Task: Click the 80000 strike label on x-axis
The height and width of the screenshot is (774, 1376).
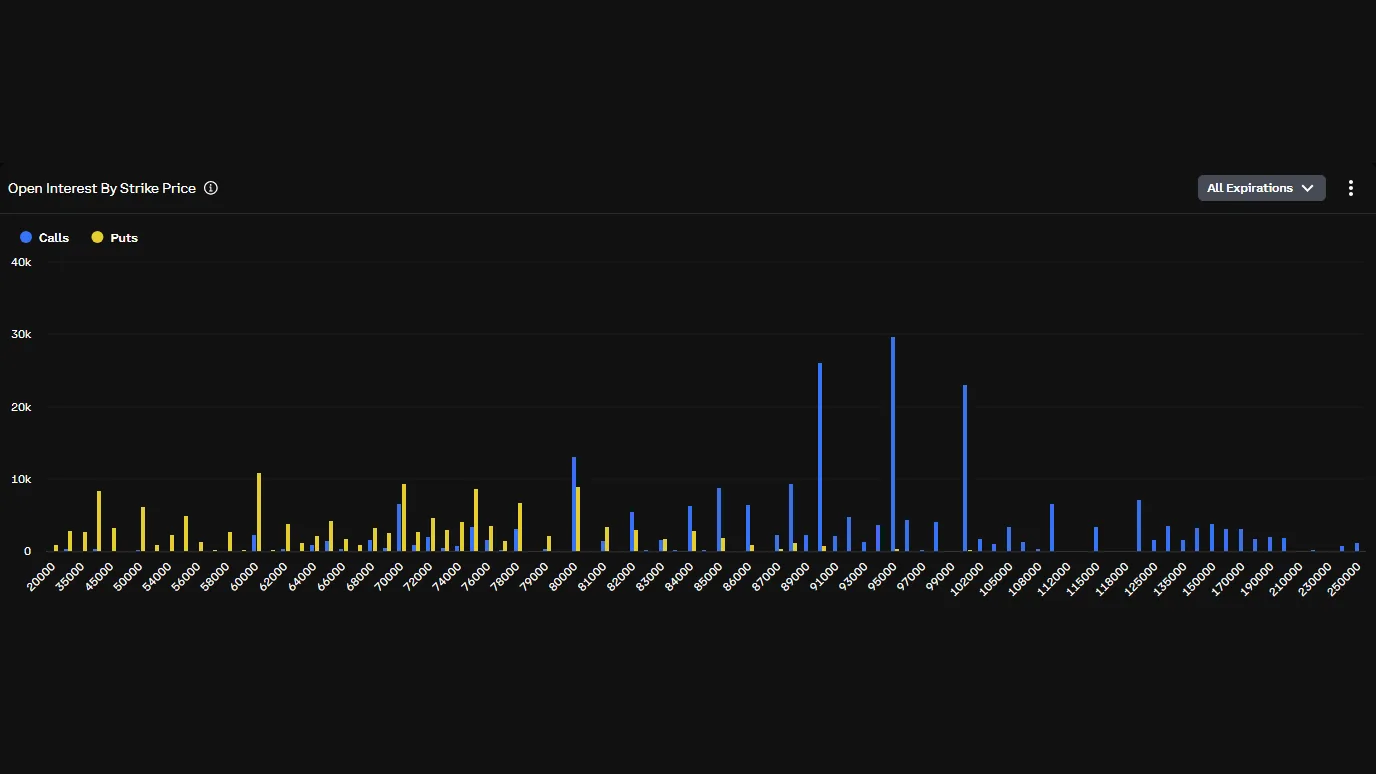Action: tap(564, 576)
